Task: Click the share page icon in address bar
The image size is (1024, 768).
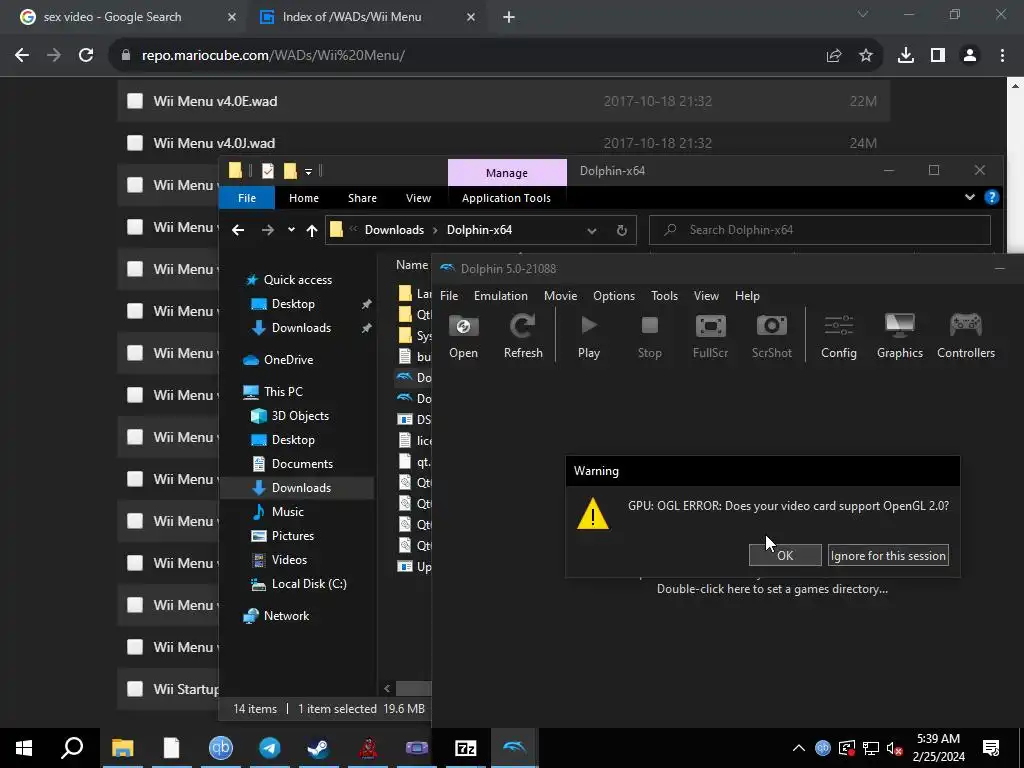Action: (x=834, y=56)
